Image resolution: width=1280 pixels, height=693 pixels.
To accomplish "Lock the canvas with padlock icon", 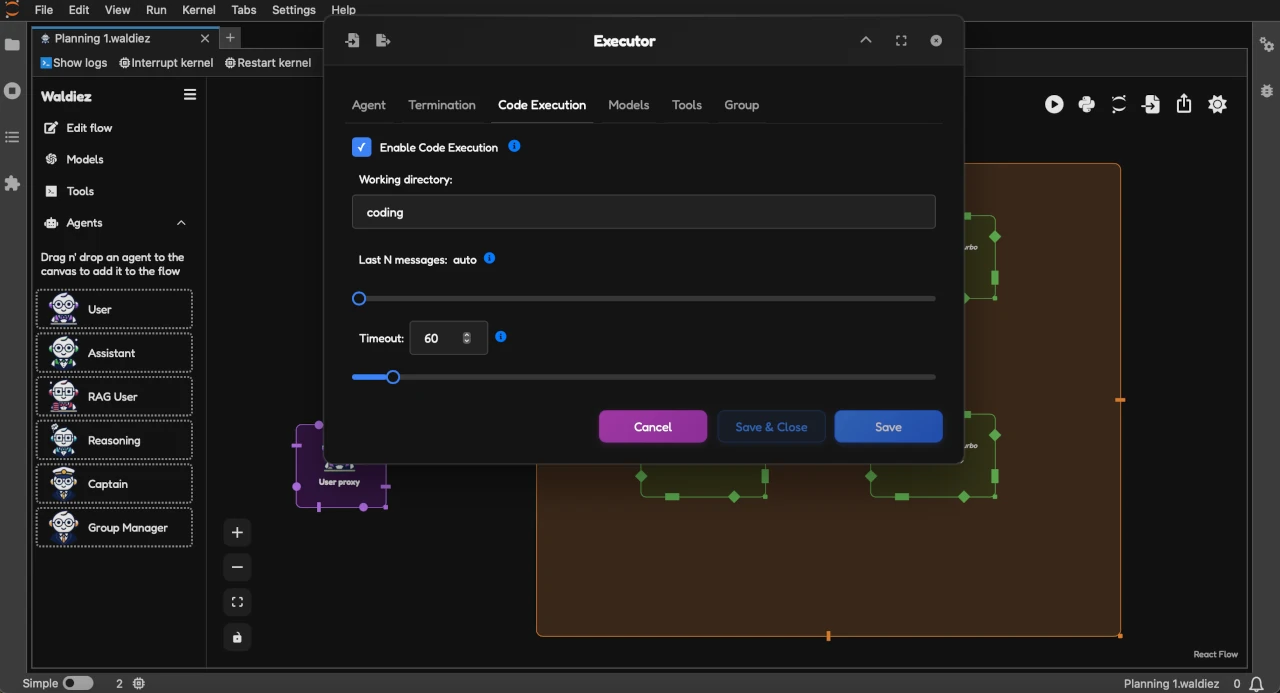I will pyautogui.click(x=237, y=637).
